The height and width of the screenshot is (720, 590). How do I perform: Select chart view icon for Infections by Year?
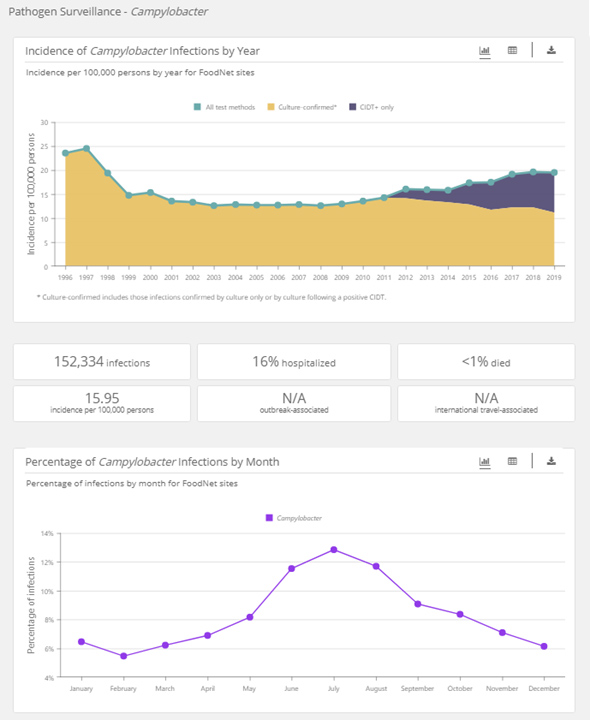pyautogui.click(x=484, y=51)
